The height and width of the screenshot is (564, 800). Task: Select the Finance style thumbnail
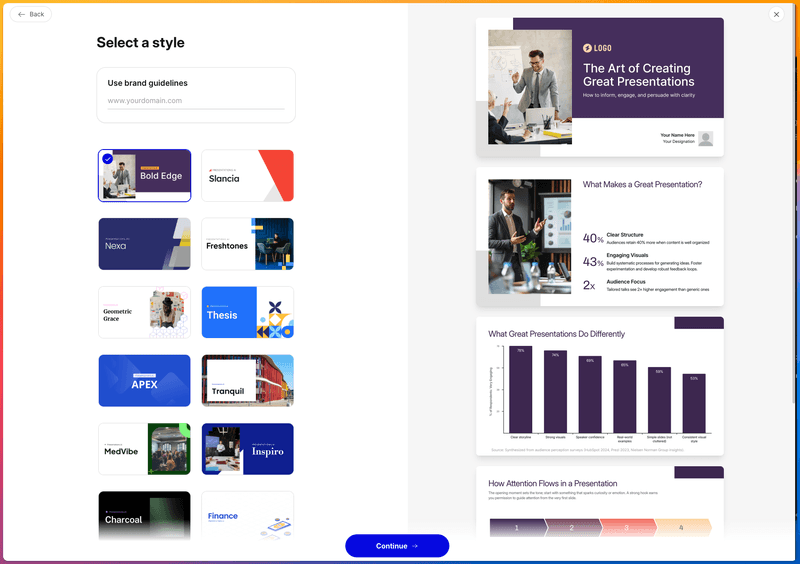click(x=247, y=516)
